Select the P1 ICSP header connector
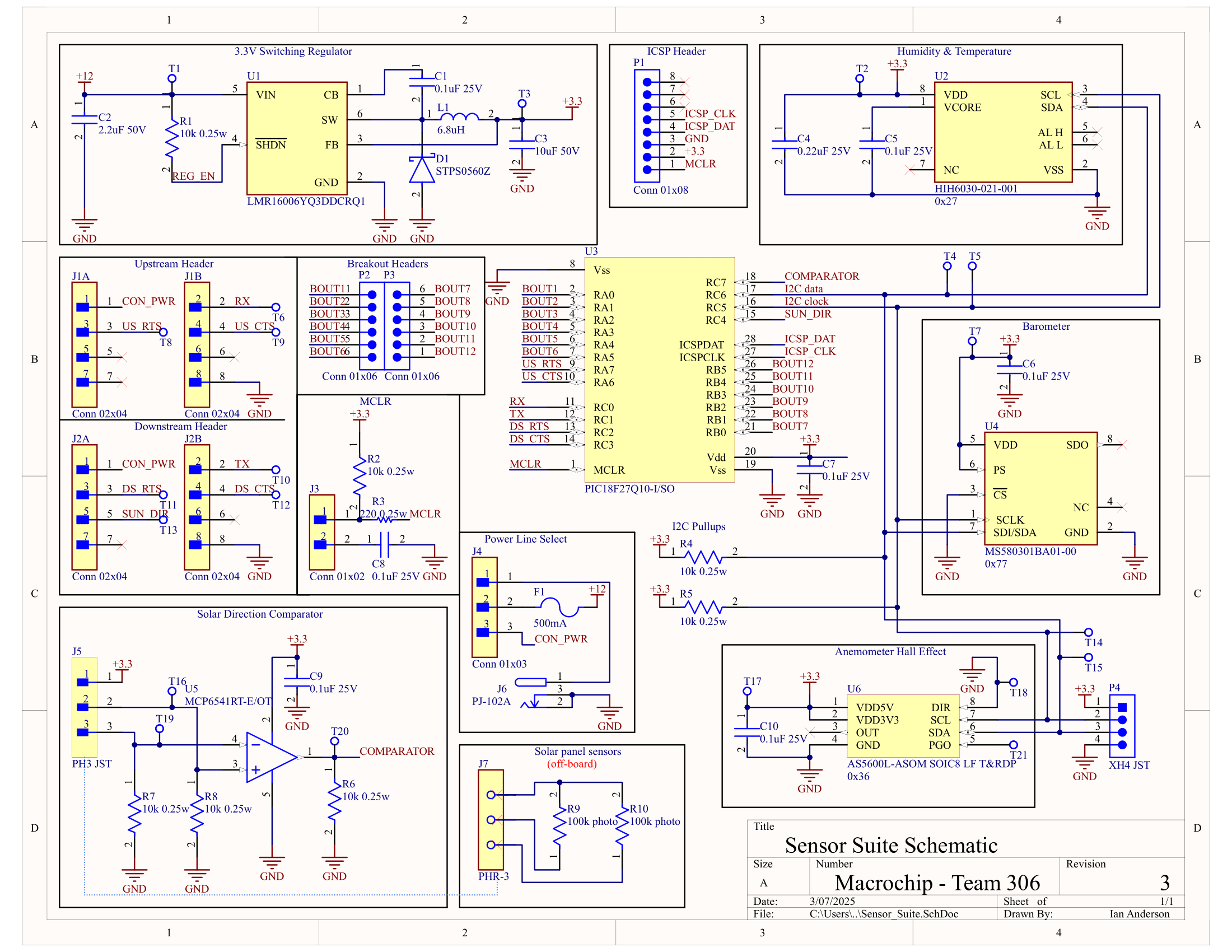The height and width of the screenshot is (952, 1232). point(647,125)
